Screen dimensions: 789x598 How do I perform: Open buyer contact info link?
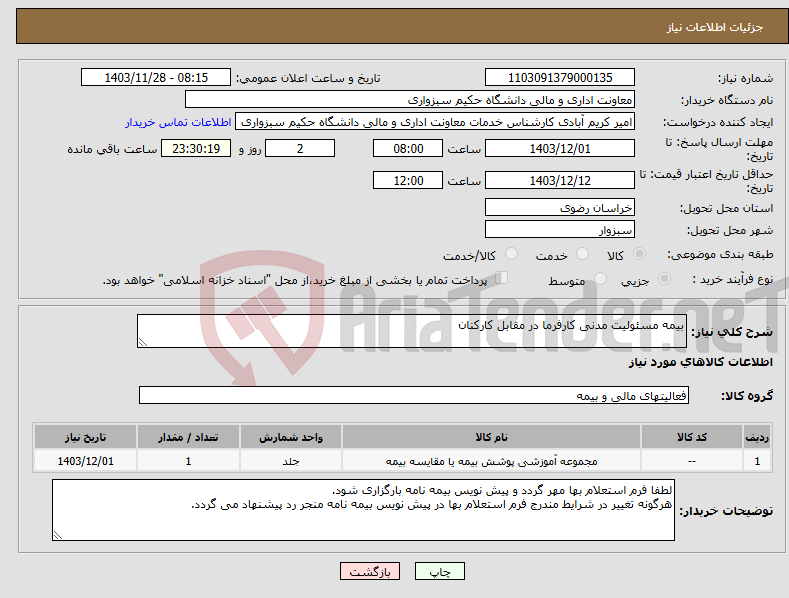point(178,122)
